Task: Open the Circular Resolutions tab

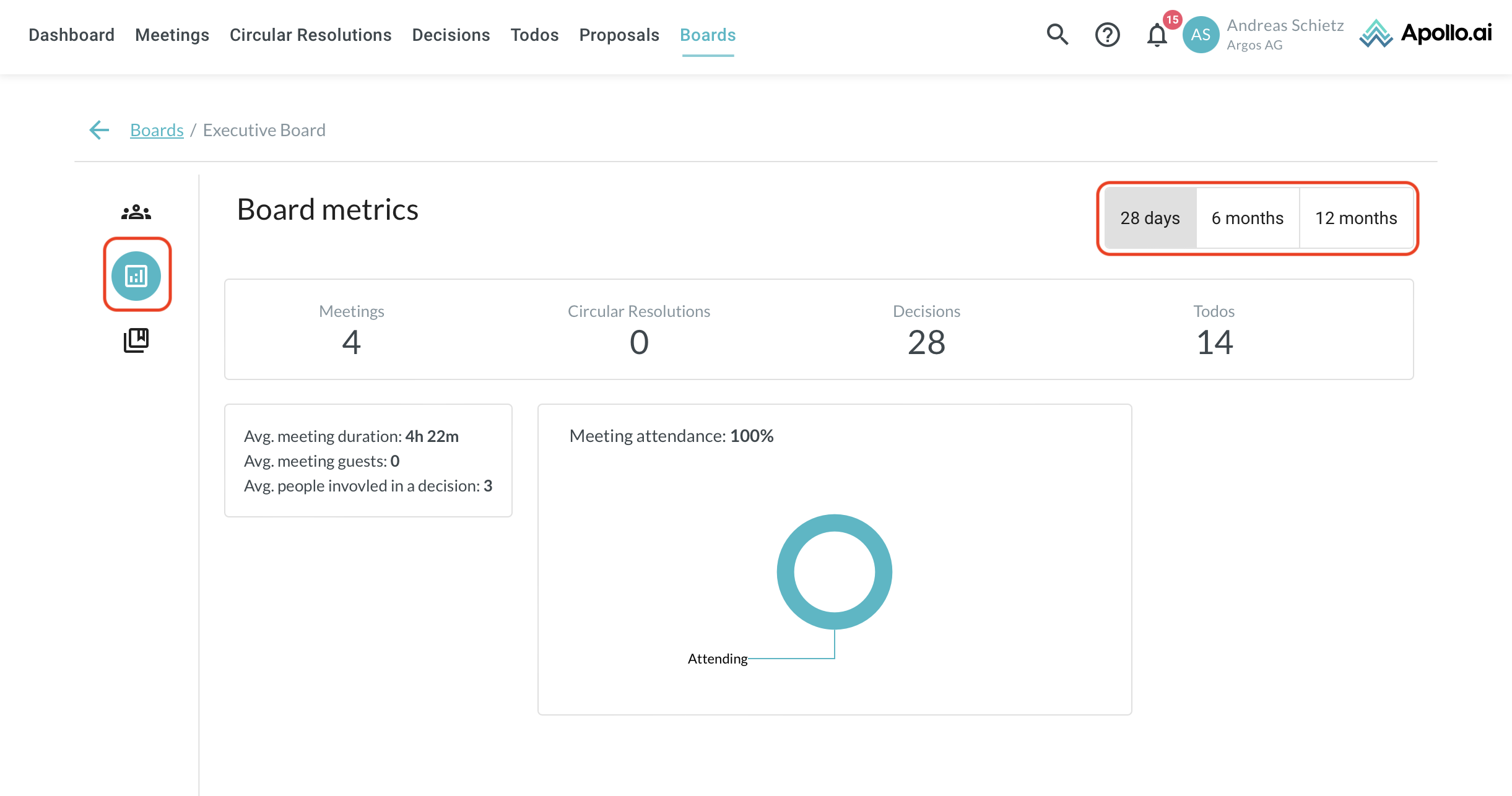Action: [x=310, y=35]
